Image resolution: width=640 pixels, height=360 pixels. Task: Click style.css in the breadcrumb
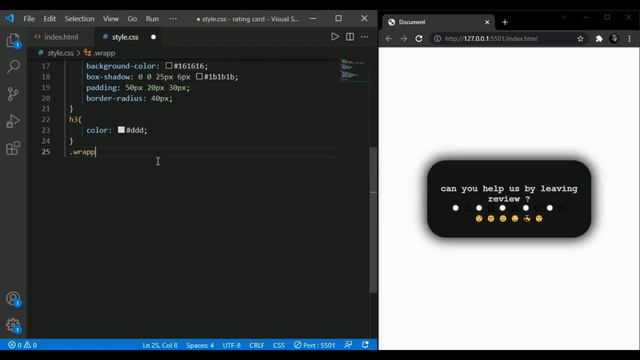coord(60,53)
